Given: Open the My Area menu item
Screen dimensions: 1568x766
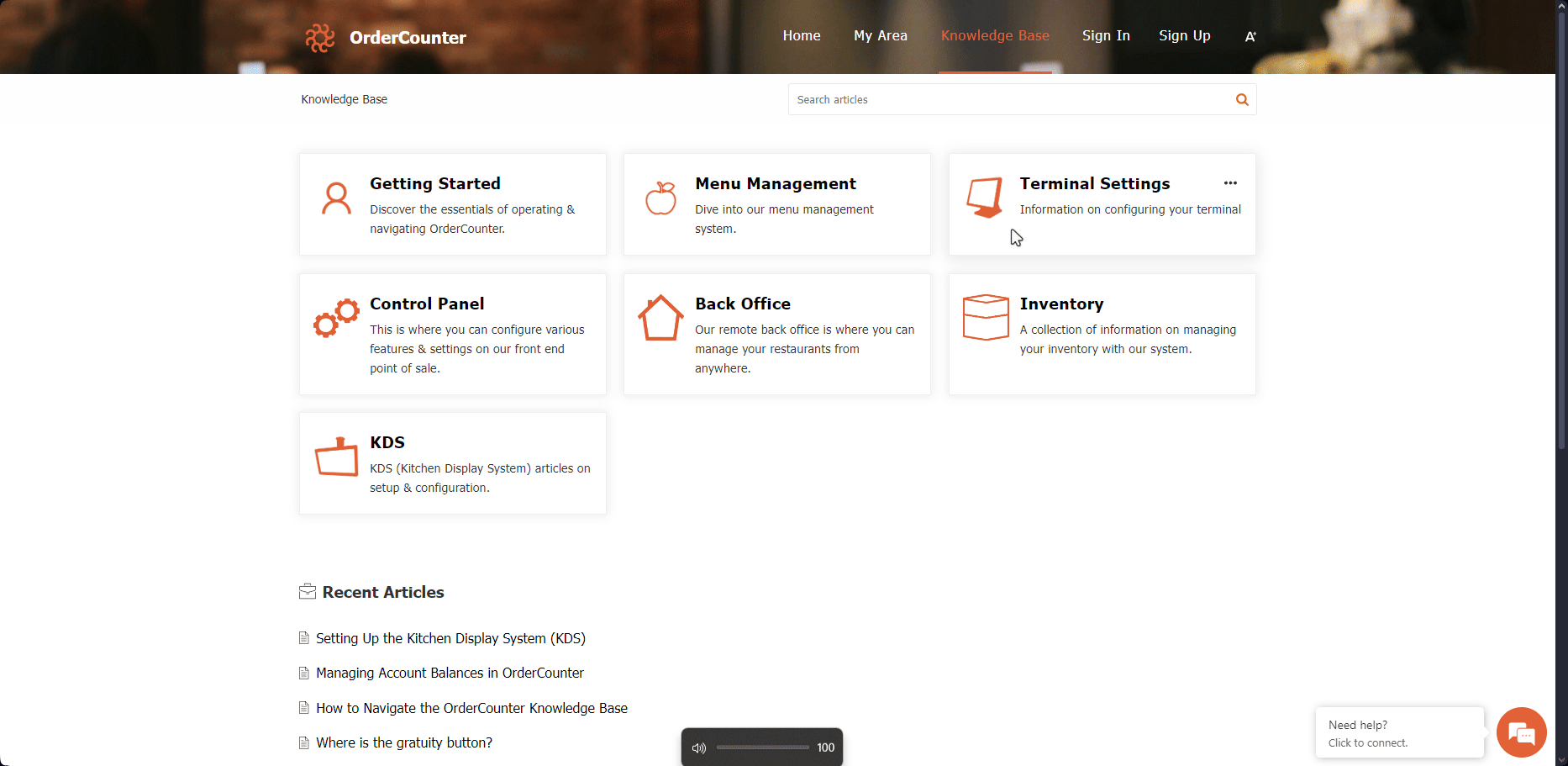Looking at the screenshot, I should pos(881,35).
